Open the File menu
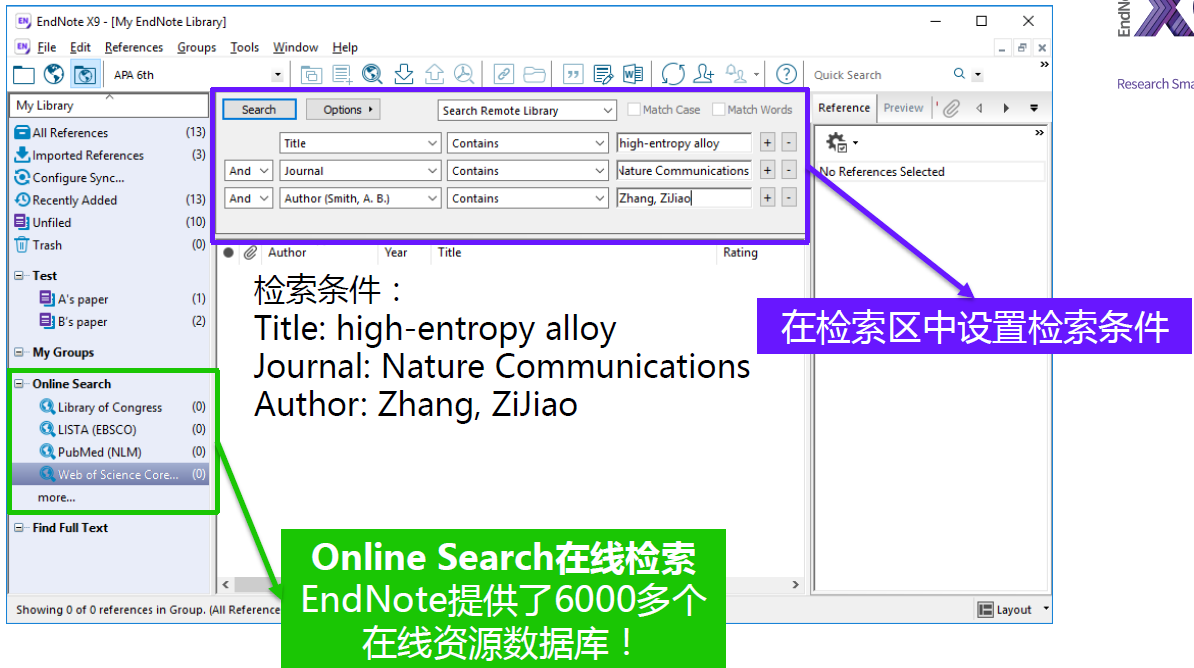This screenshot has width=1194, height=668. coord(46,47)
